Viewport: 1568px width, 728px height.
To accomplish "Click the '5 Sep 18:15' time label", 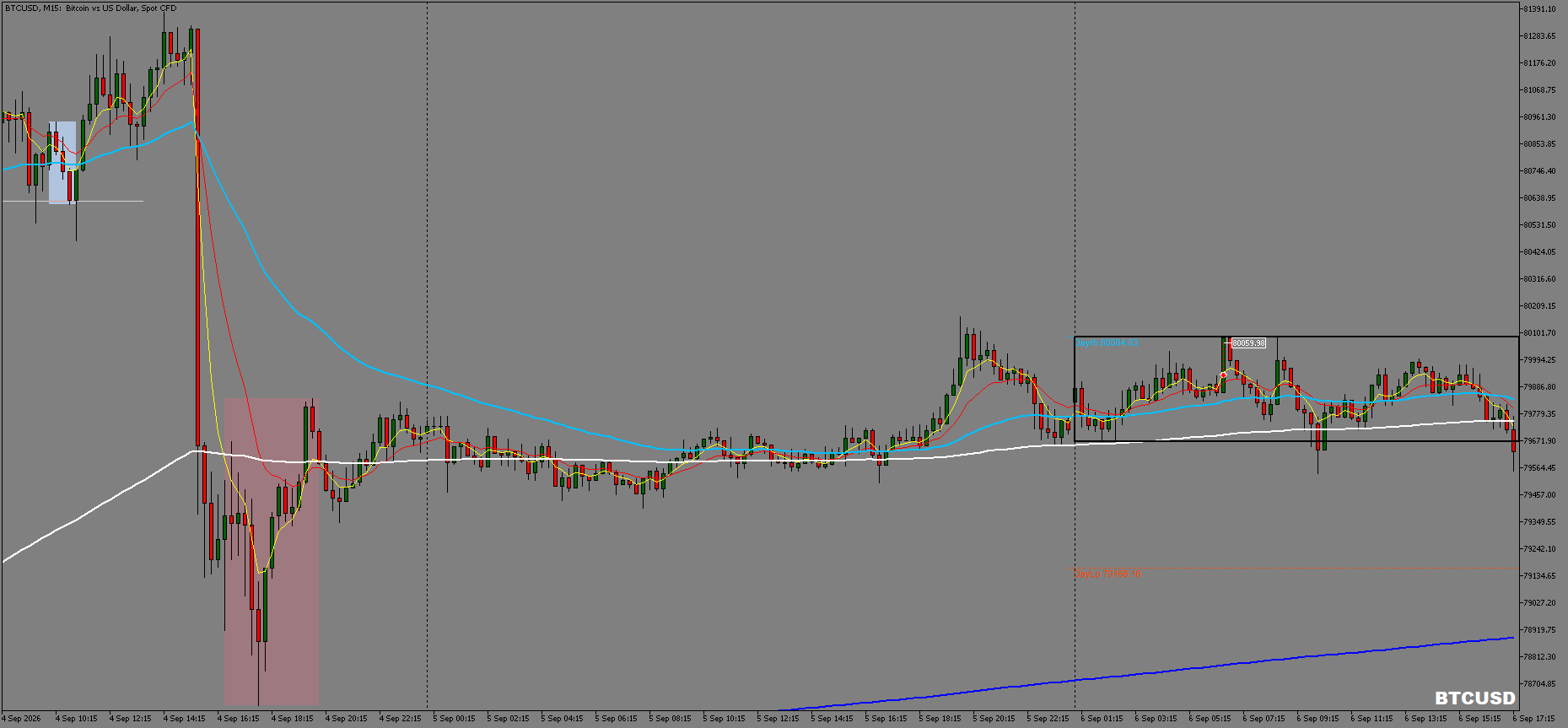I will point(940,719).
